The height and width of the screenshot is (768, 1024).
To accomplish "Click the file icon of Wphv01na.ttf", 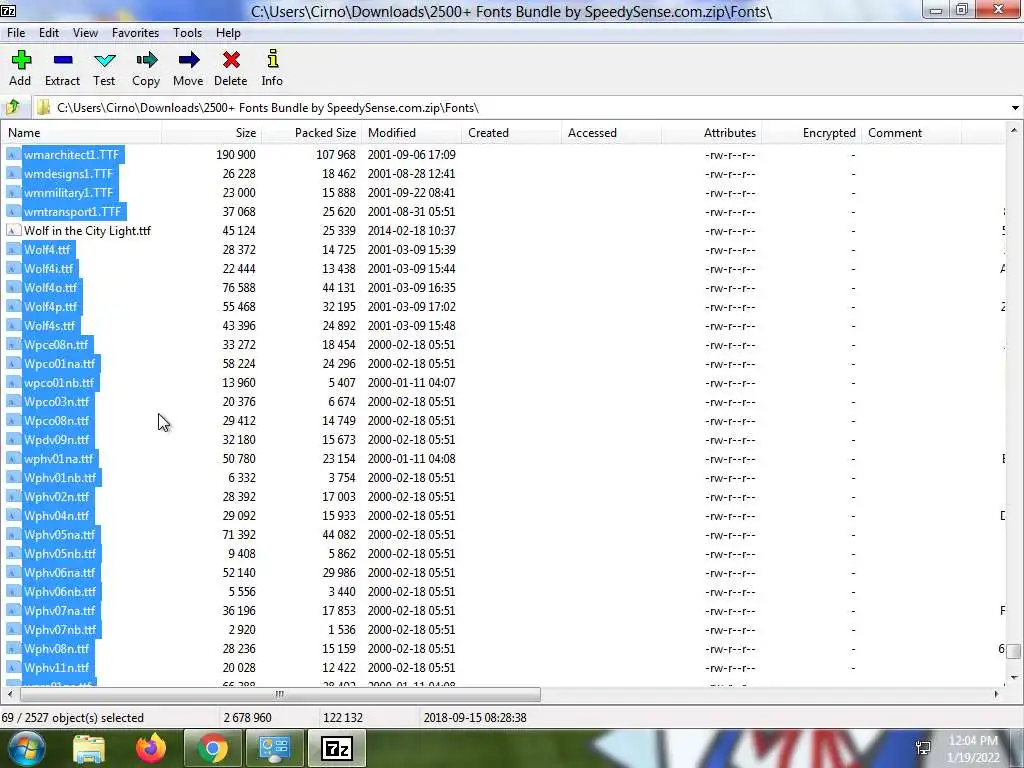I will (x=13, y=458).
